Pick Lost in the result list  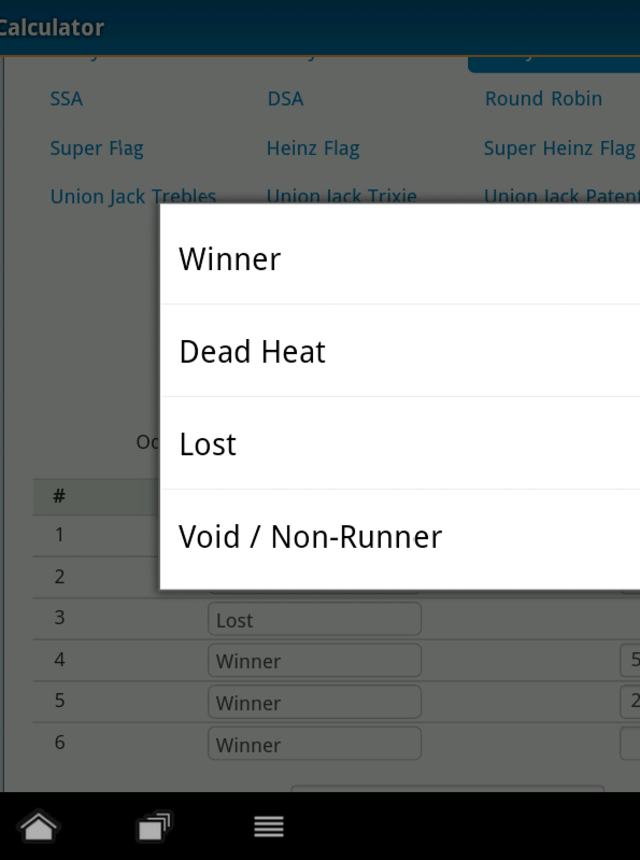tap(400, 443)
